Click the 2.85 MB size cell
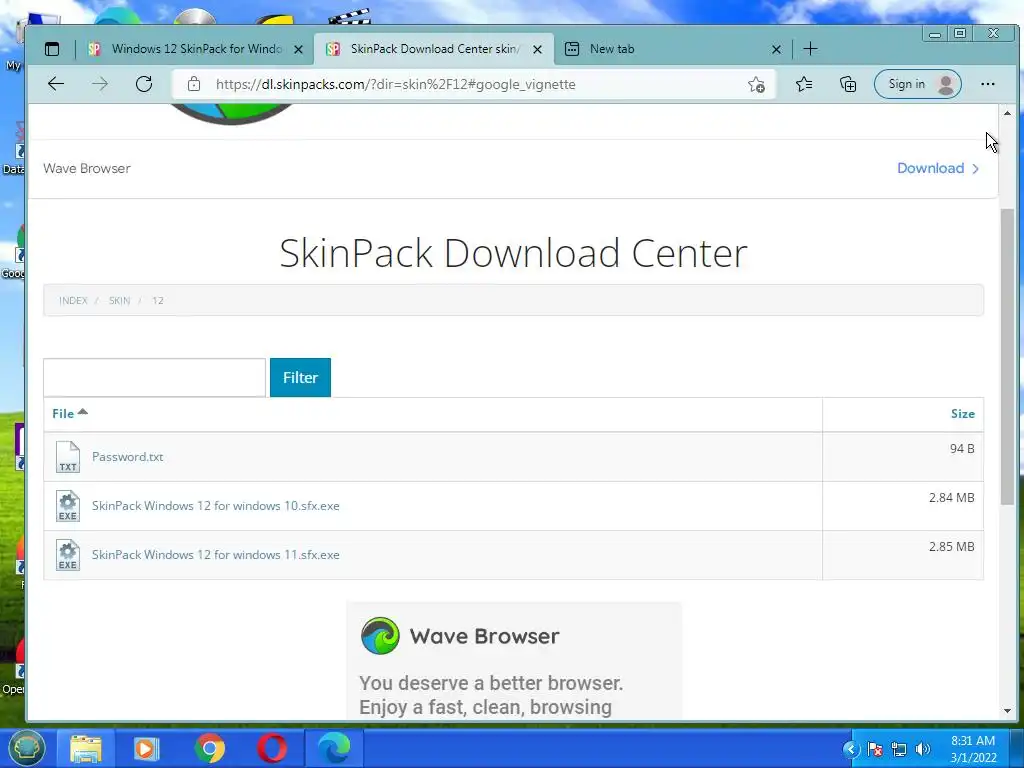Screen dimensions: 1024x768 903,554
